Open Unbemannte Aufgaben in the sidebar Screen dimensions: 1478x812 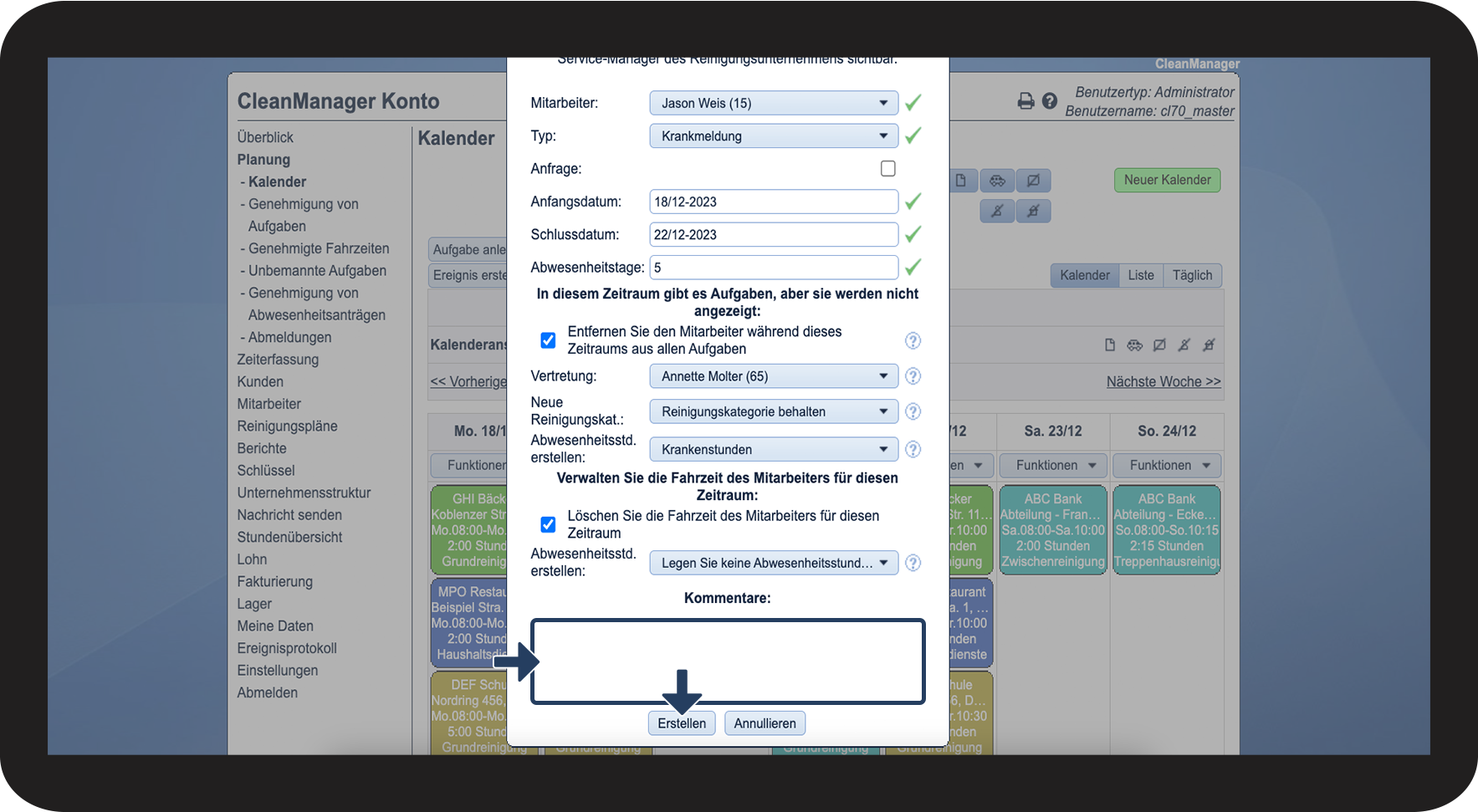pyautogui.click(x=317, y=270)
